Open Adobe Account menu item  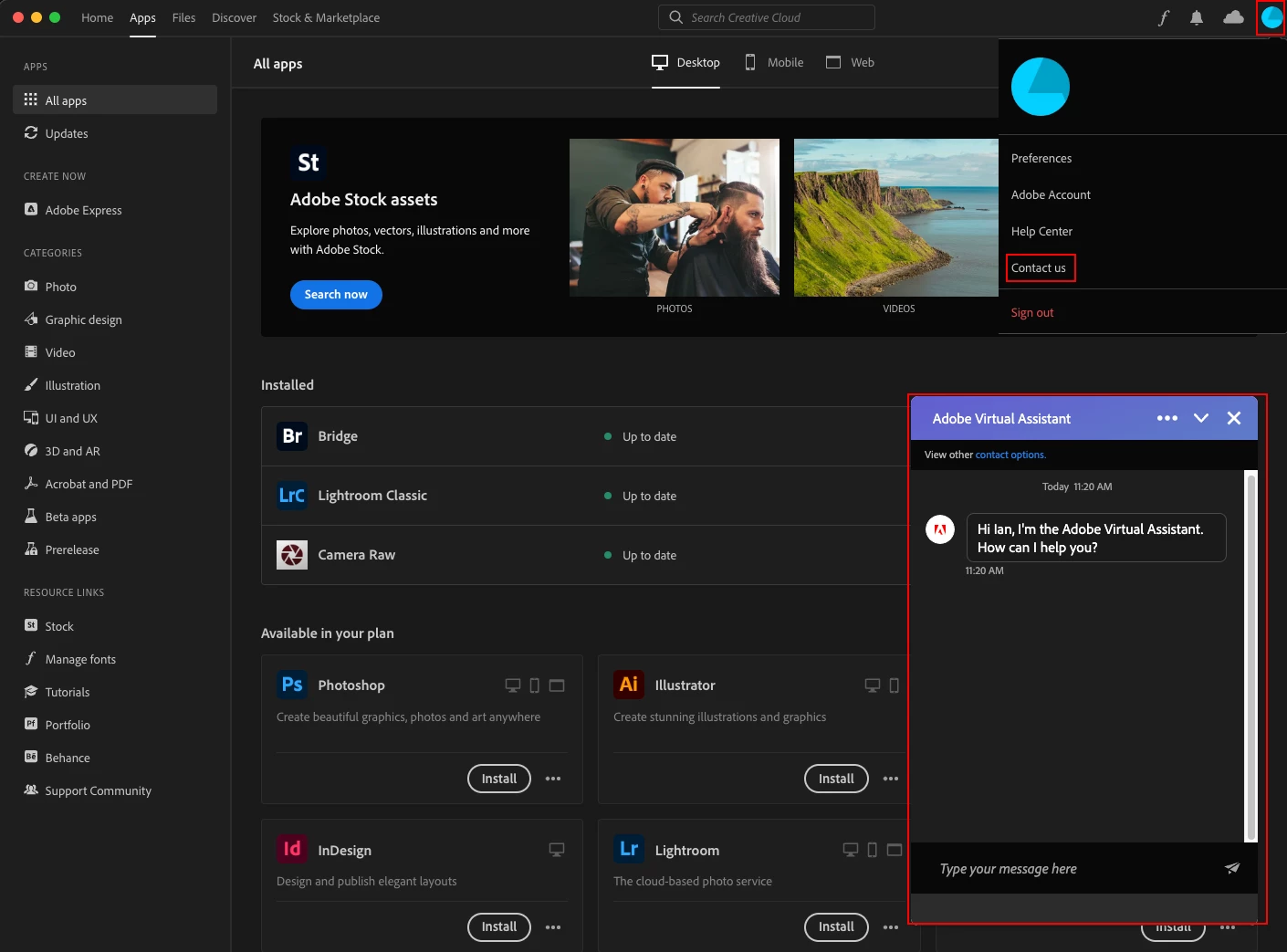click(1051, 194)
